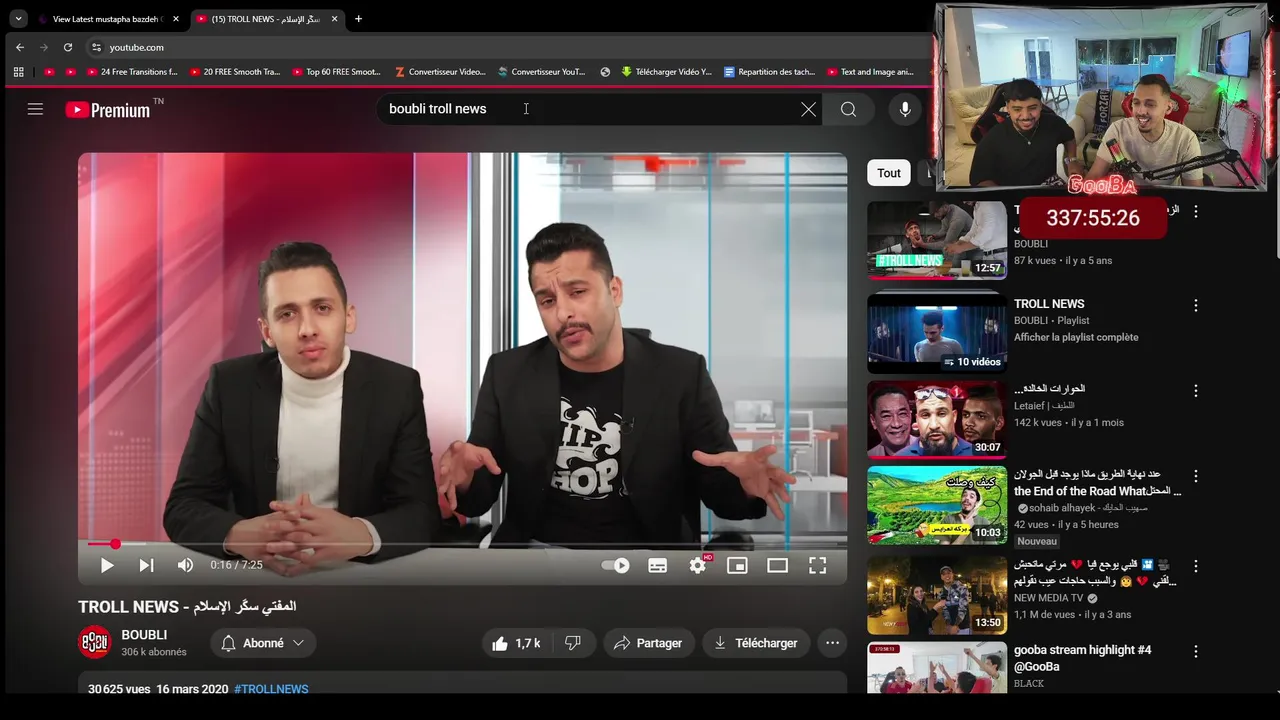Open options for gooba stream highlight
Viewport: 1280px width, 720px height.
click(1195, 652)
